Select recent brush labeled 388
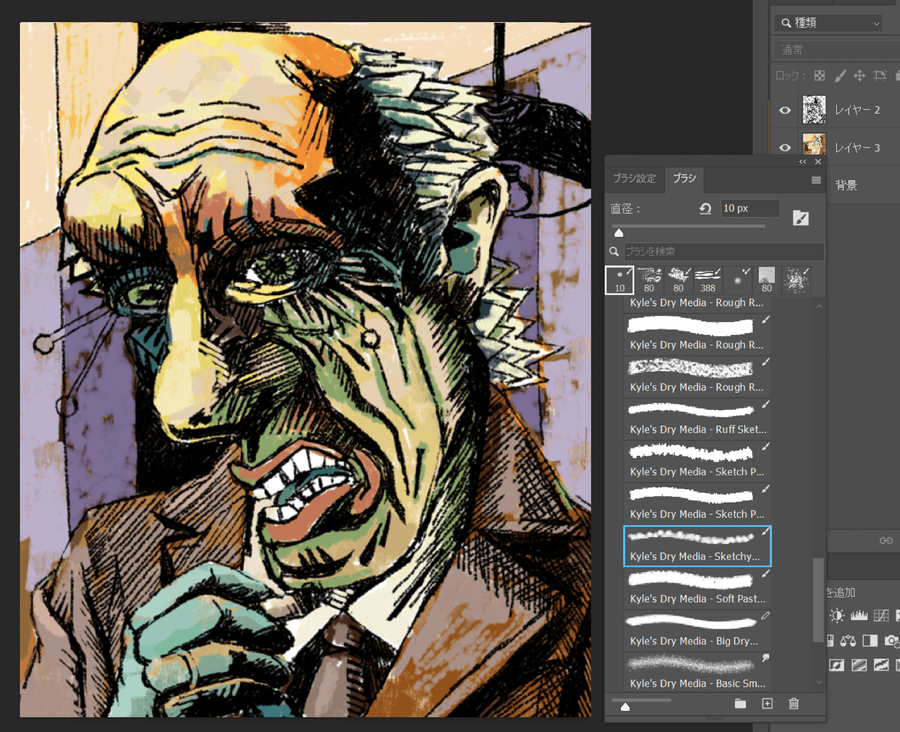Viewport: 900px width, 732px height. [x=708, y=280]
